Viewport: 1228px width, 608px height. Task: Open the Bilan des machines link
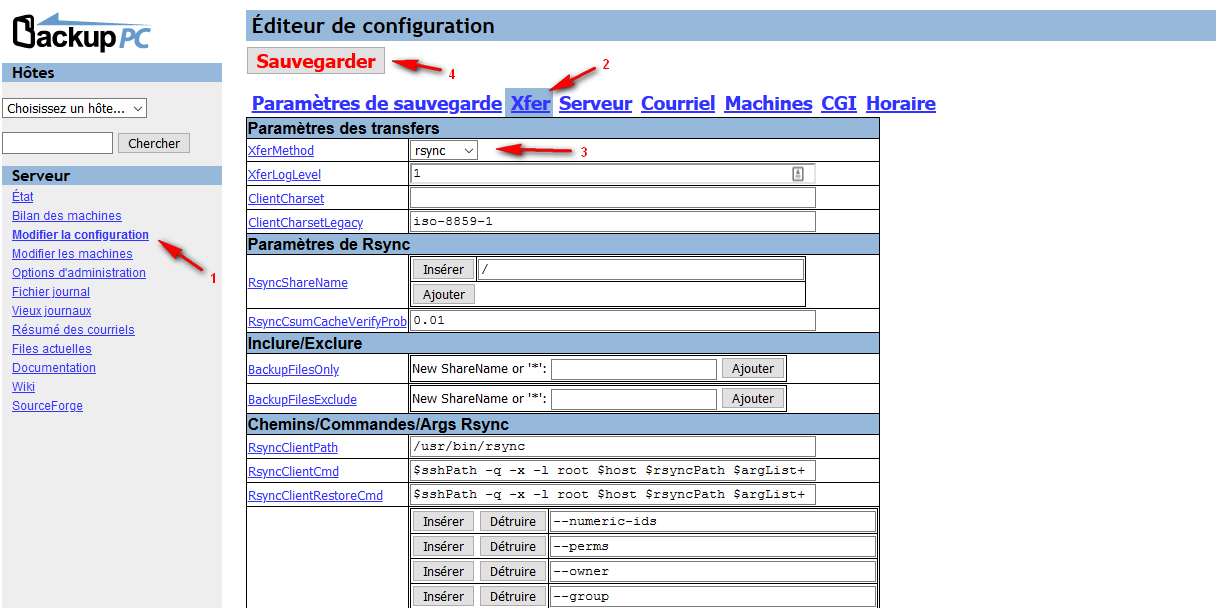click(x=66, y=216)
